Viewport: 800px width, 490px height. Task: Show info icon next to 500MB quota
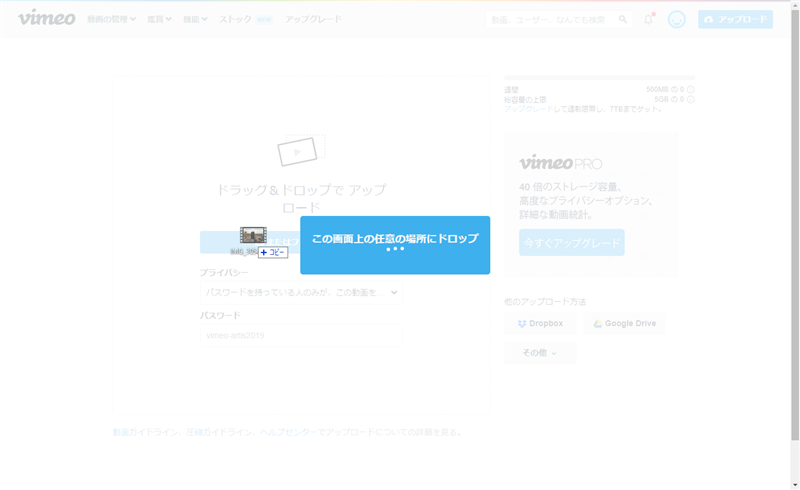690,89
